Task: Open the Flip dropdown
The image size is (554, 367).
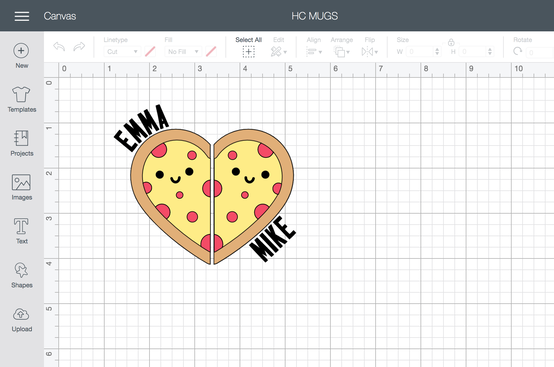Action: pos(370,52)
